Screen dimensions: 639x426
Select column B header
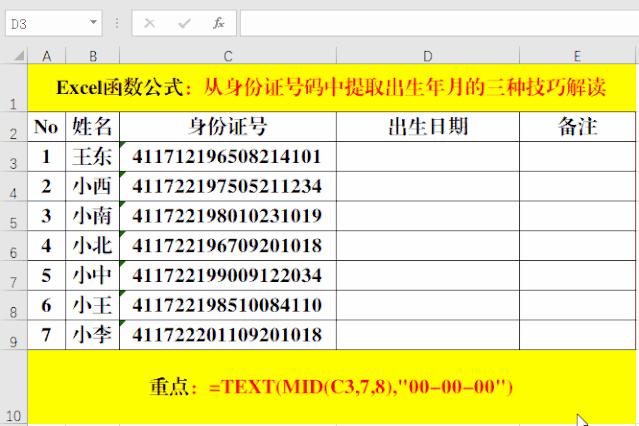coord(93,55)
